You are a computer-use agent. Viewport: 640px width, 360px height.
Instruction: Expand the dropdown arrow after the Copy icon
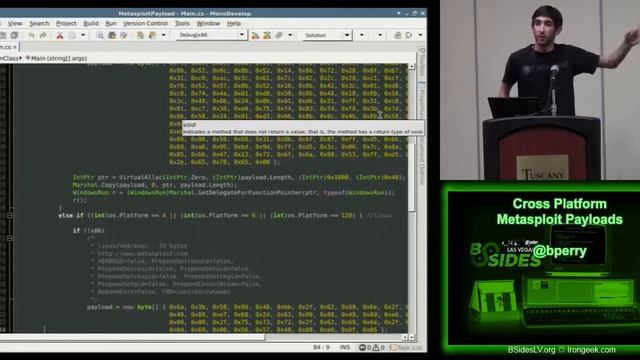[x=83, y=36]
